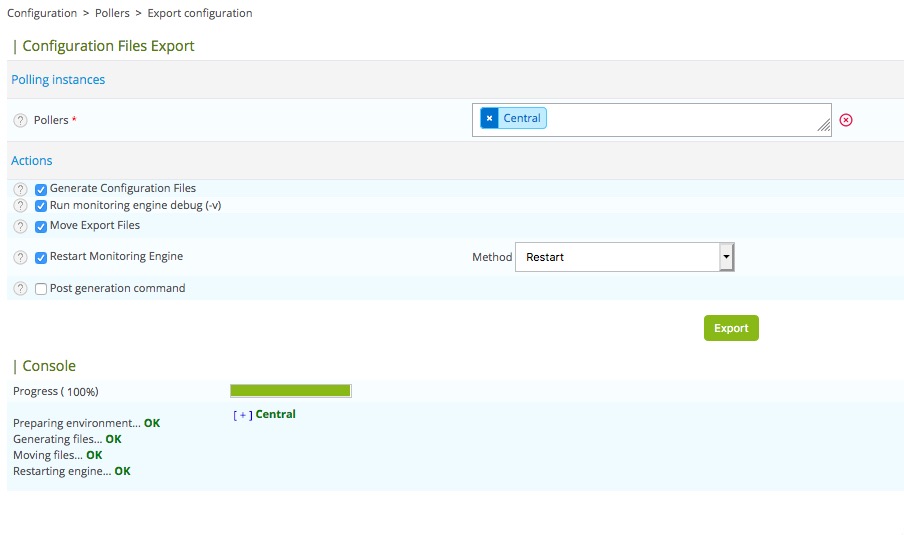Viewport: 904px width, 535px height.
Task: Click help icon beside Run monitoring engine debug
Action: pos(20,206)
